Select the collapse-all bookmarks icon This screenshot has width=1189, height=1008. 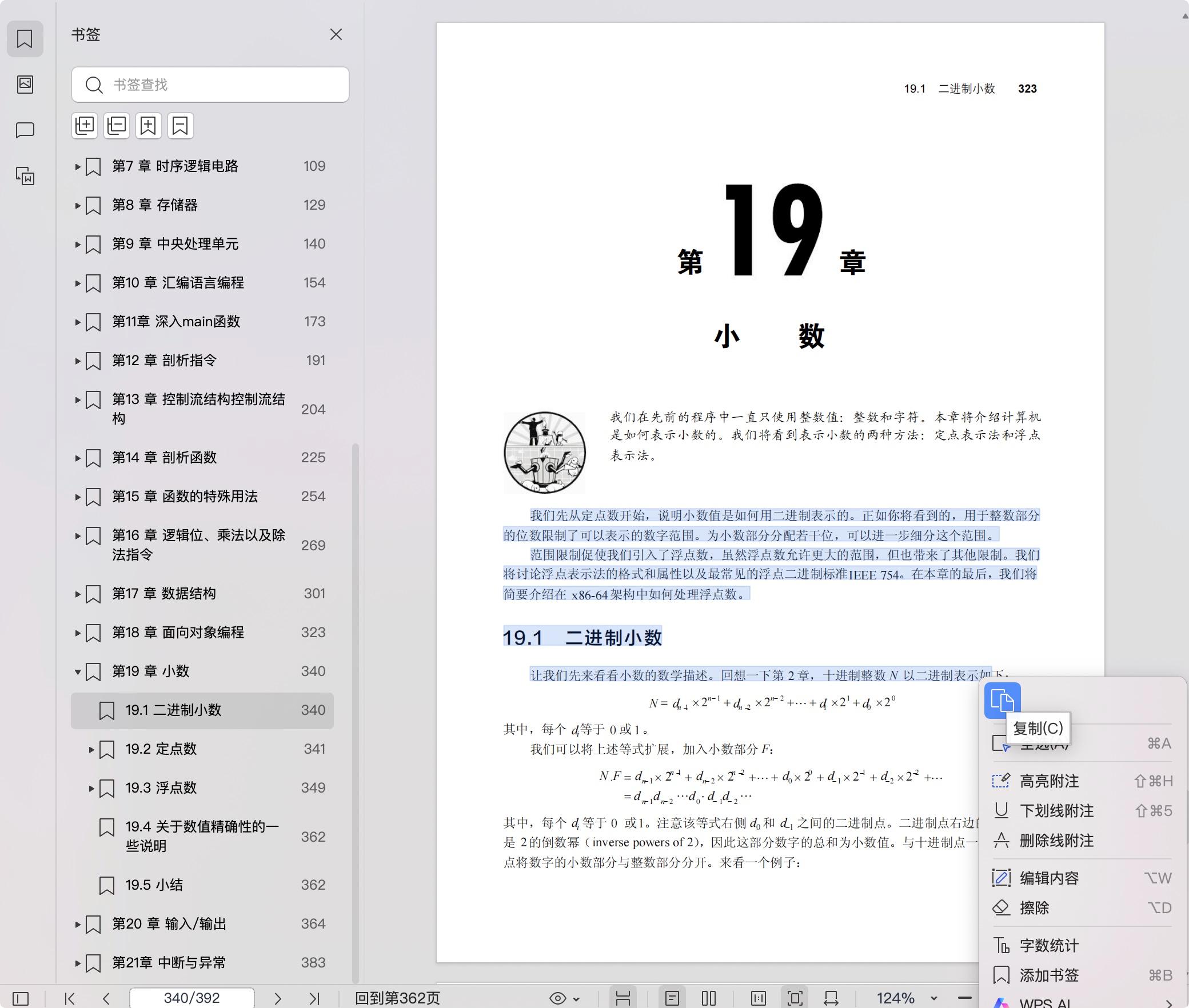pos(116,126)
